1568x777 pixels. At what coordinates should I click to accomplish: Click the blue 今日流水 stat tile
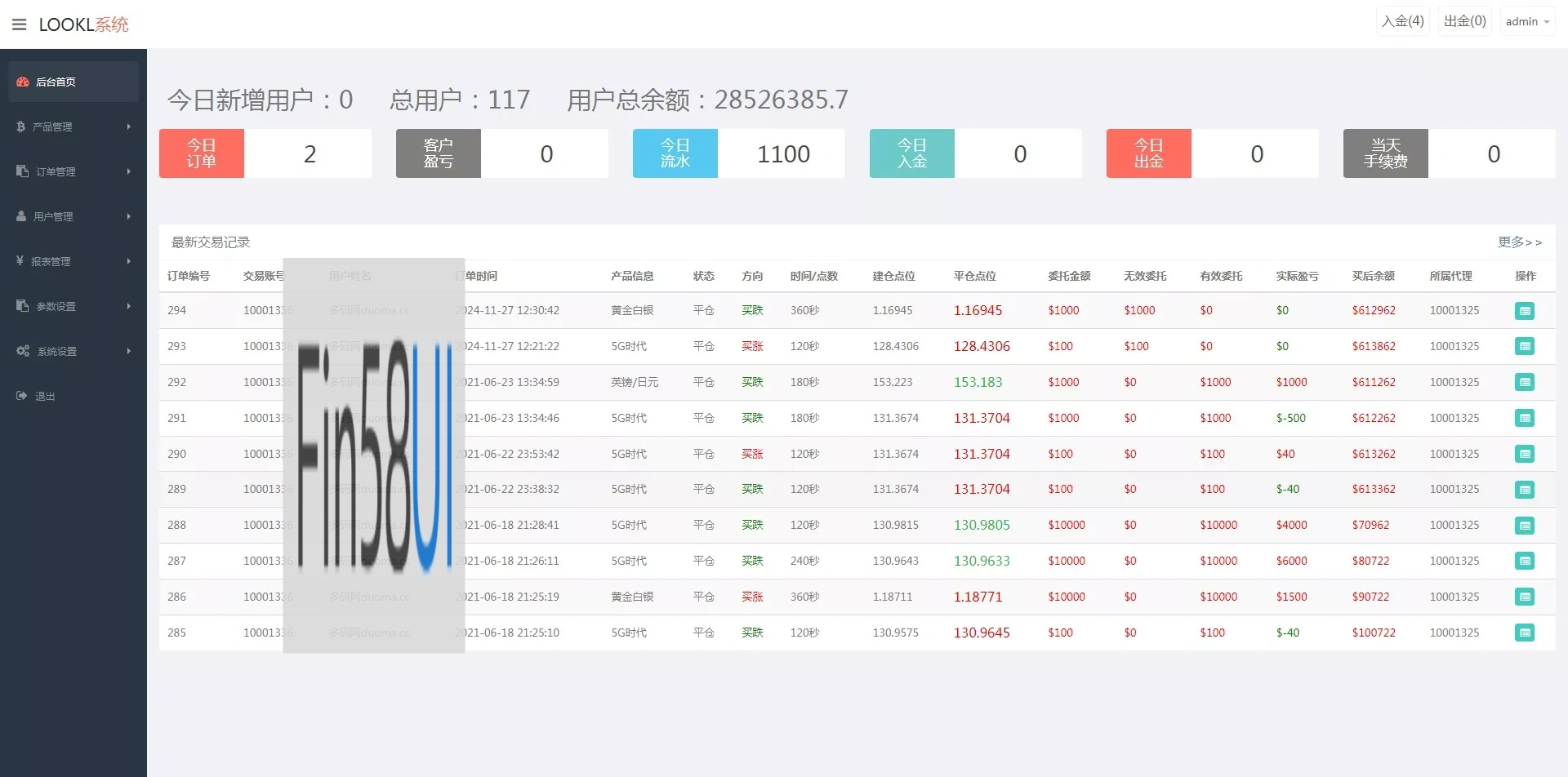(x=675, y=153)
